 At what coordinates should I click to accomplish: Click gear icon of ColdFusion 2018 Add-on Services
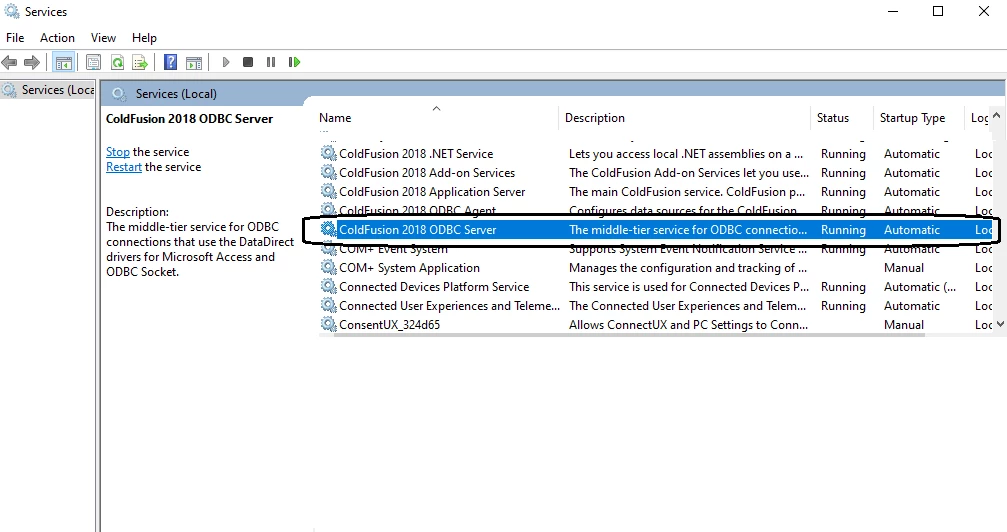(328, 173)
